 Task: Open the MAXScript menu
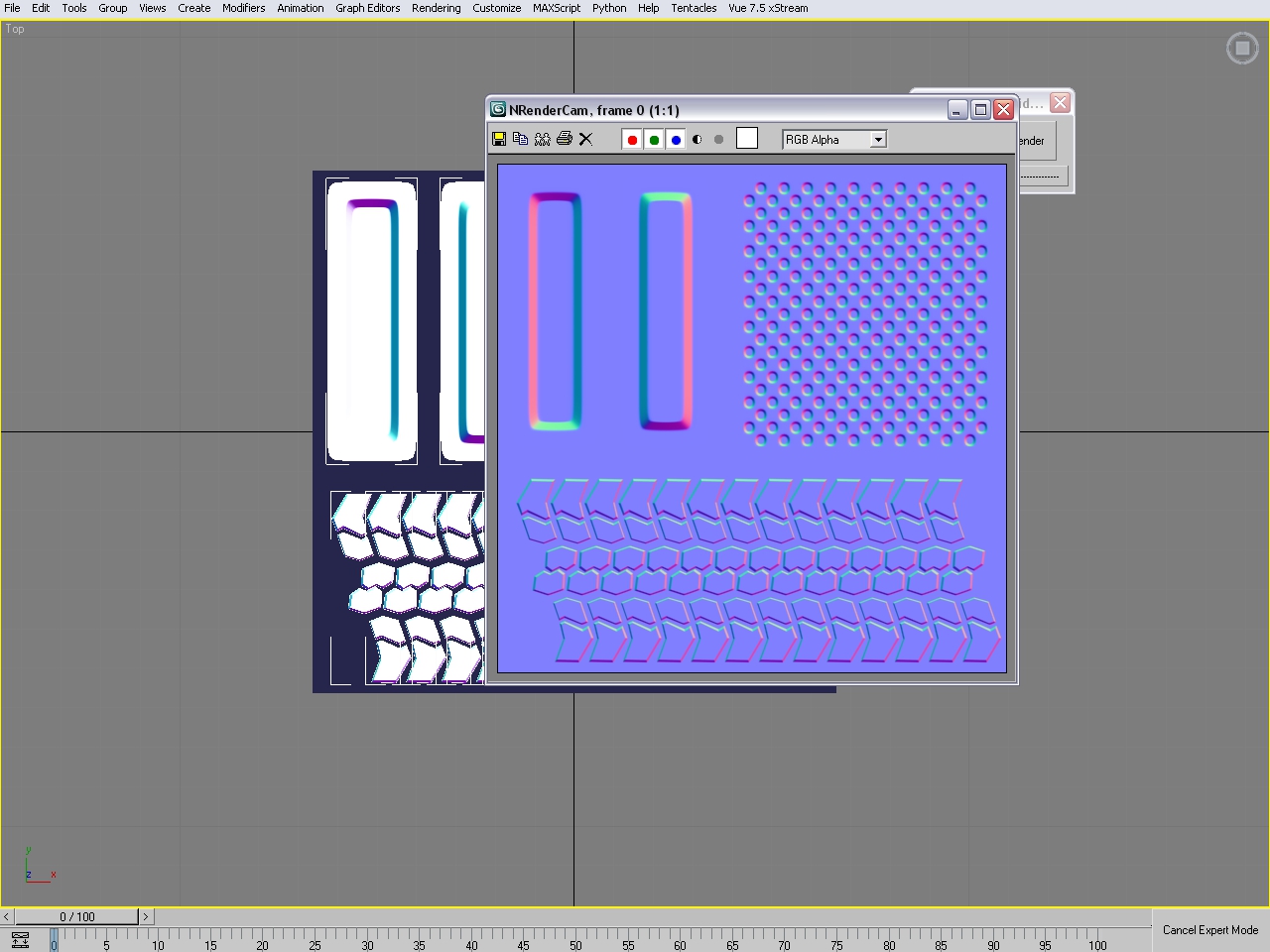(556, 8)
